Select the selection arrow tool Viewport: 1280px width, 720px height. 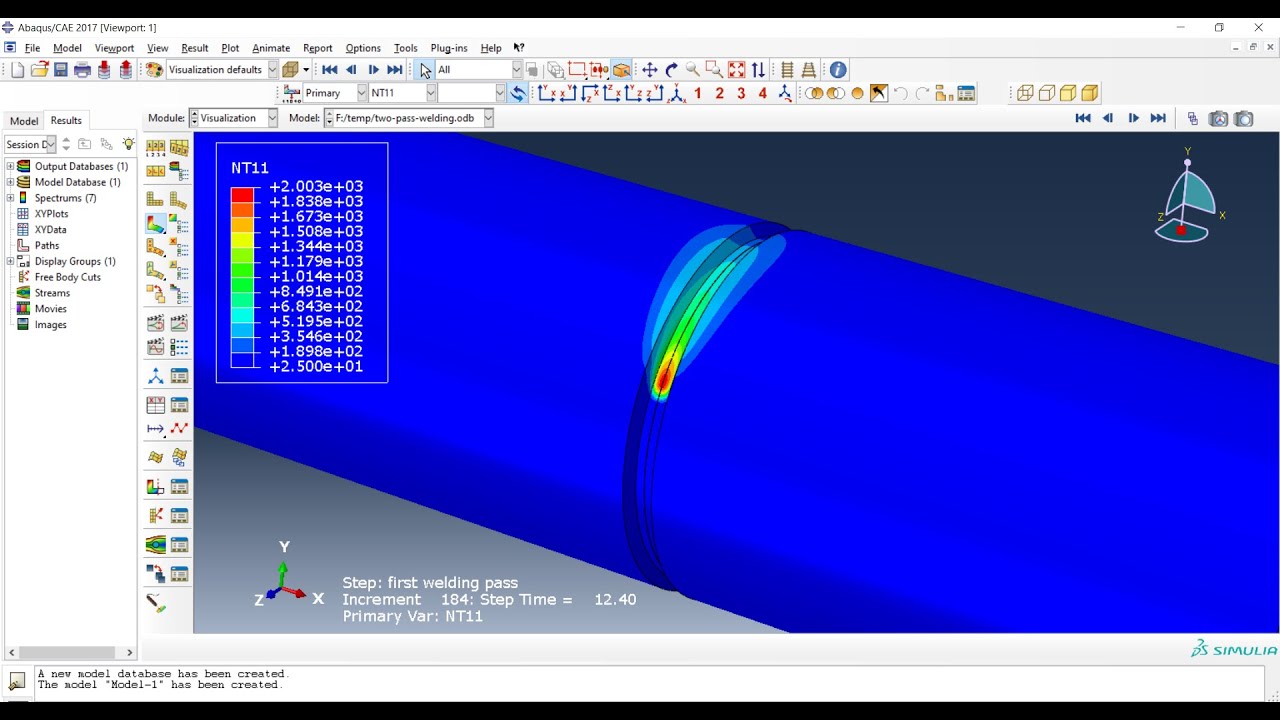[x=425, y=70]
